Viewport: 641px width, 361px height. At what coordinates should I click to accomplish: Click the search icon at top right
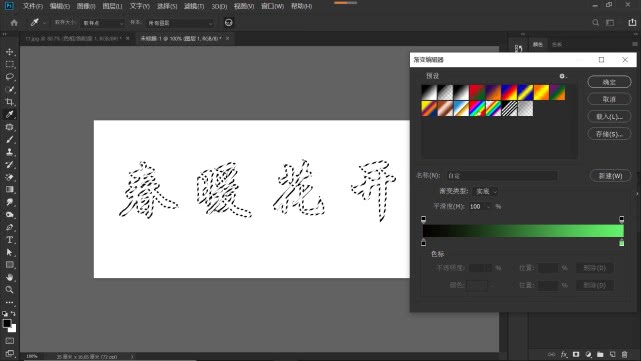click(596, 23)
